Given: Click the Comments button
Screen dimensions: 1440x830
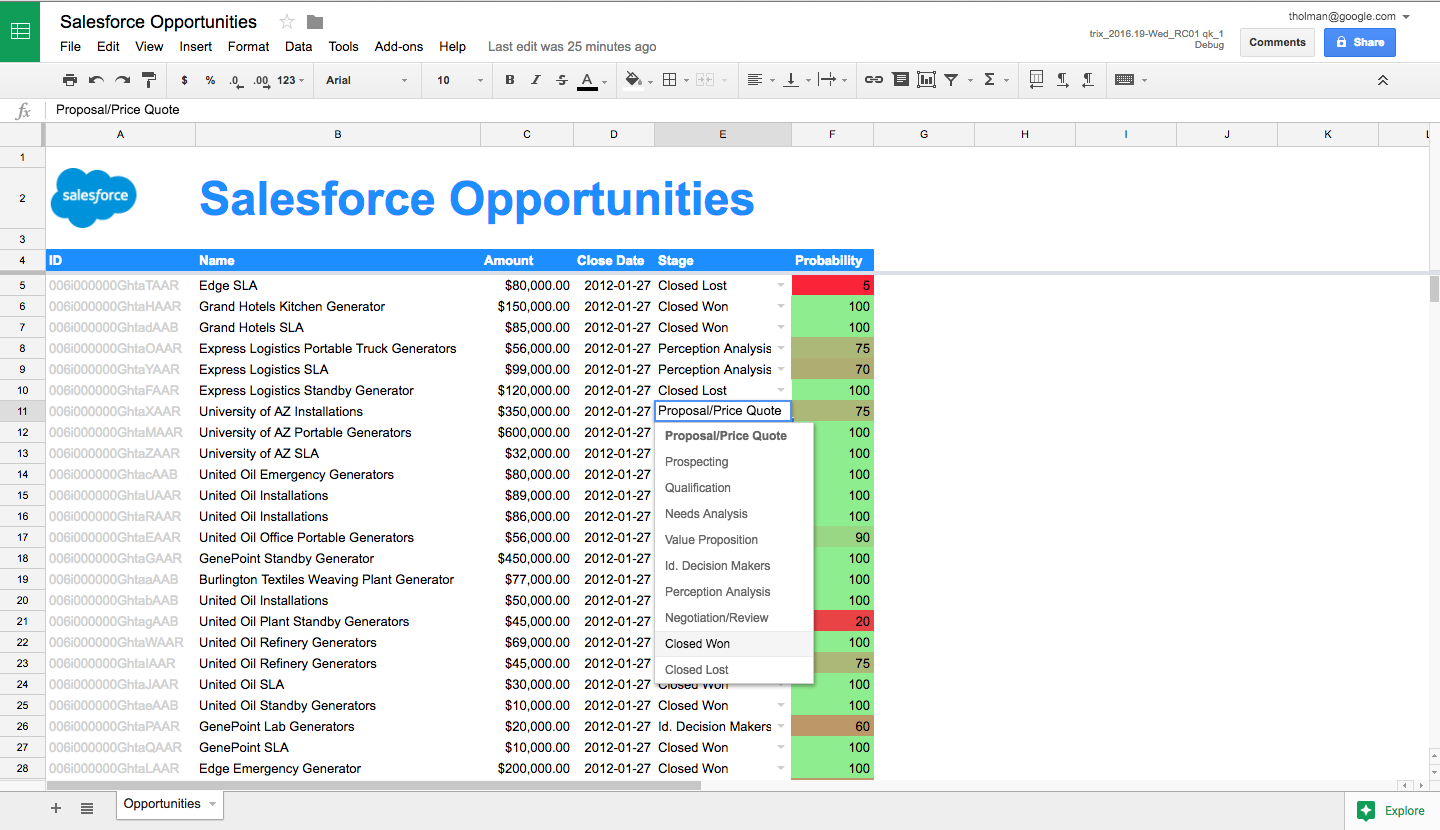Looking at the screenshot, I should click(1277, 42).
